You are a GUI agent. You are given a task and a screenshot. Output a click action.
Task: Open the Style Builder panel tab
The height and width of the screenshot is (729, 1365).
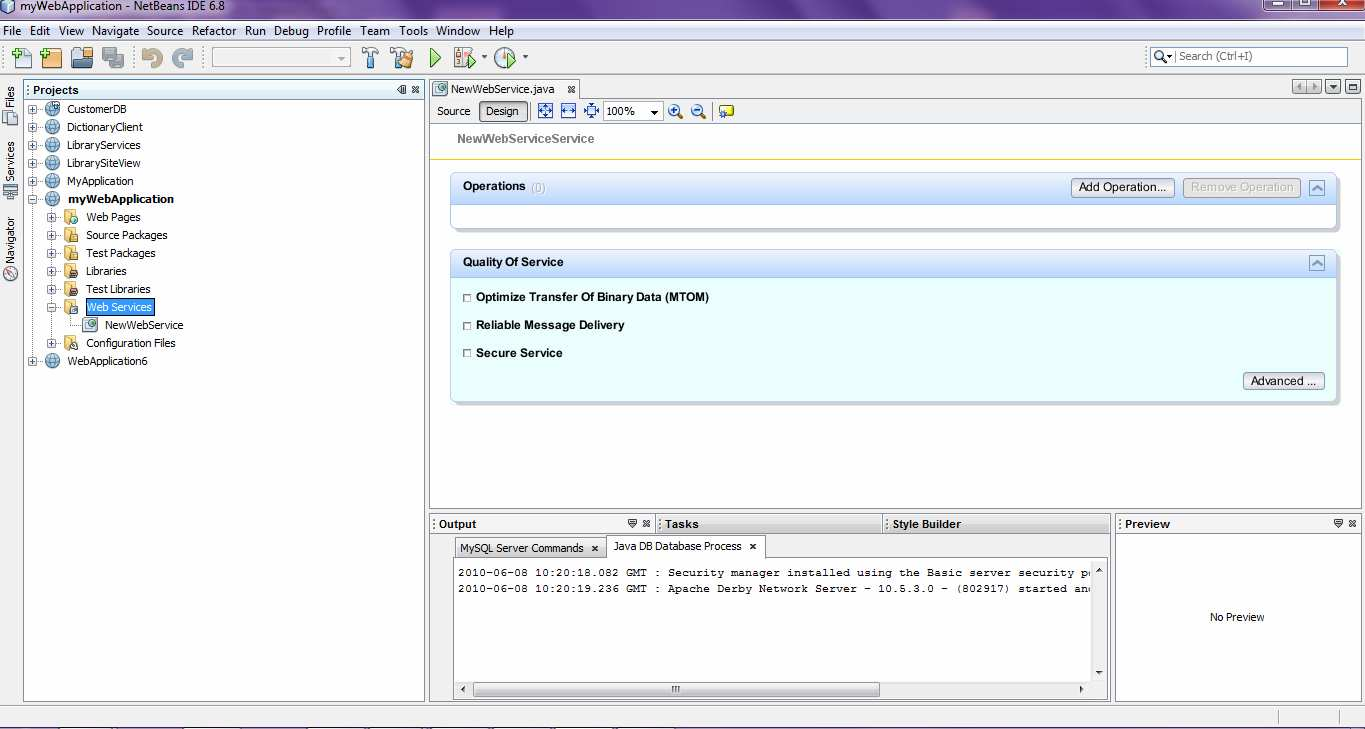(927, 524)
